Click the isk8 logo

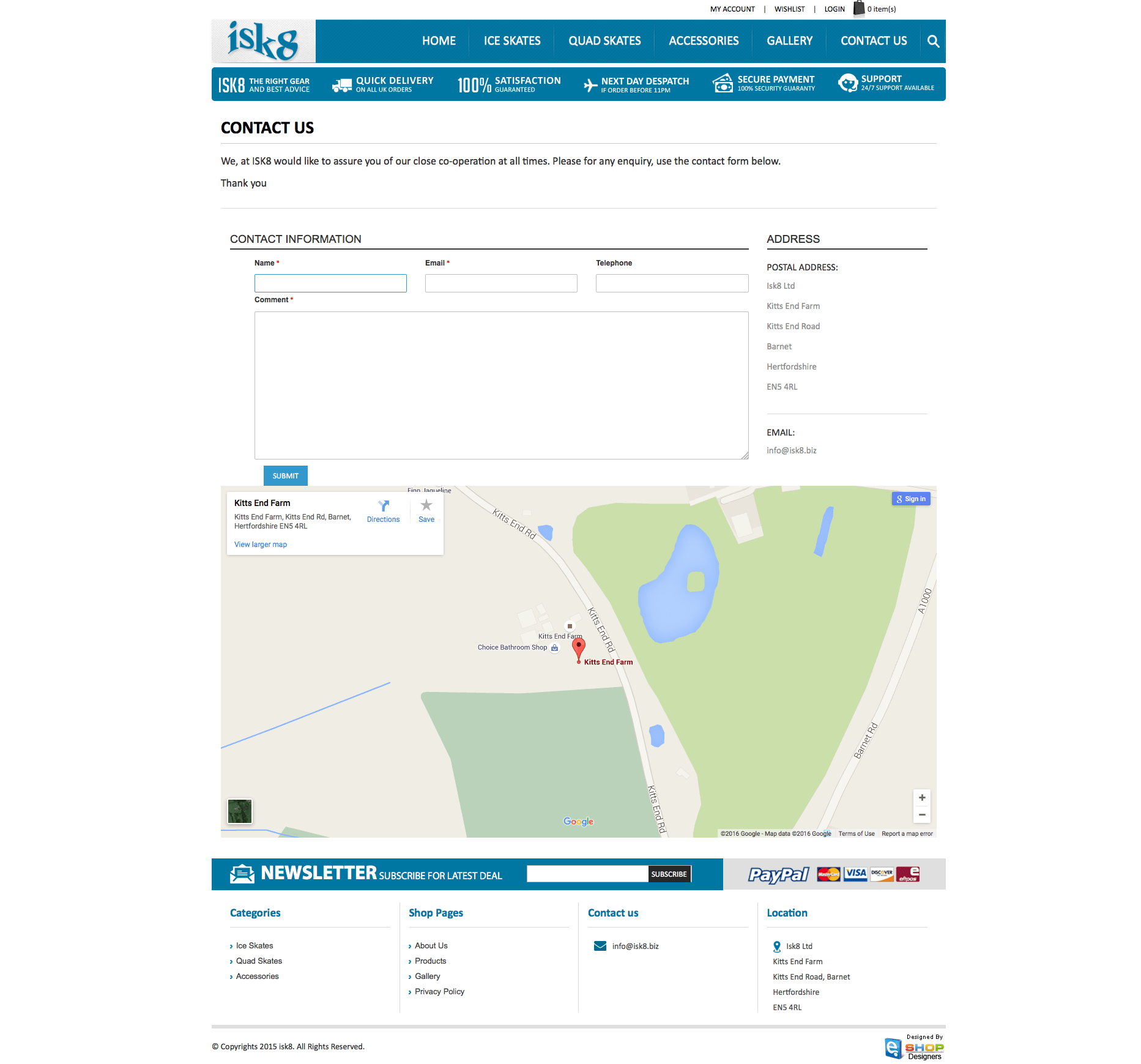click(264, 41)
